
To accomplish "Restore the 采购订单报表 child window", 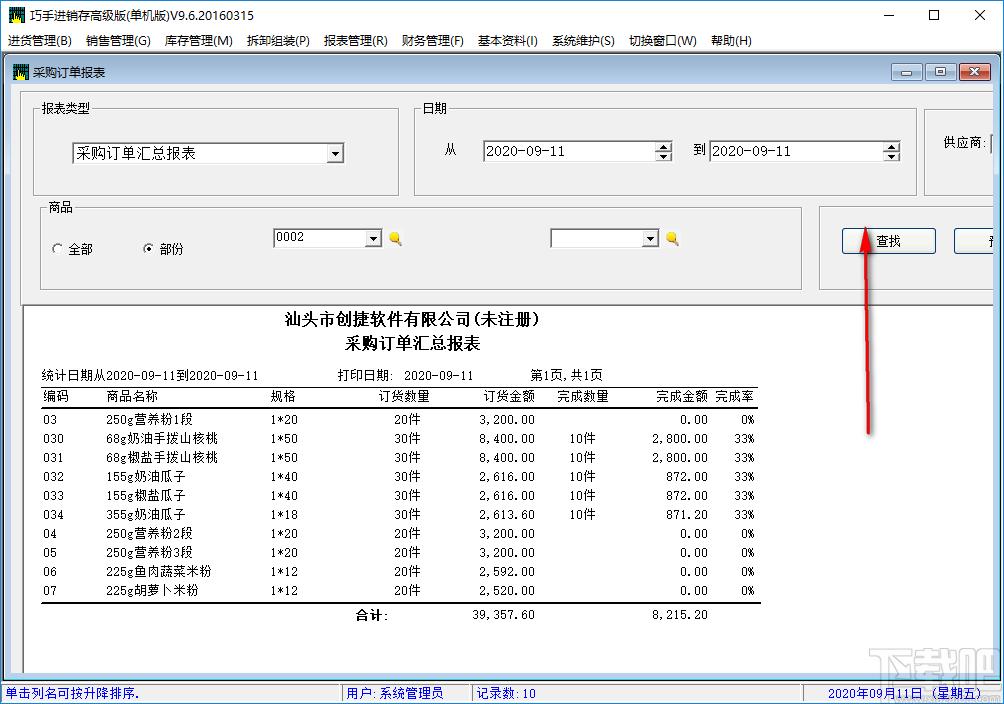I will pos(940,72).
